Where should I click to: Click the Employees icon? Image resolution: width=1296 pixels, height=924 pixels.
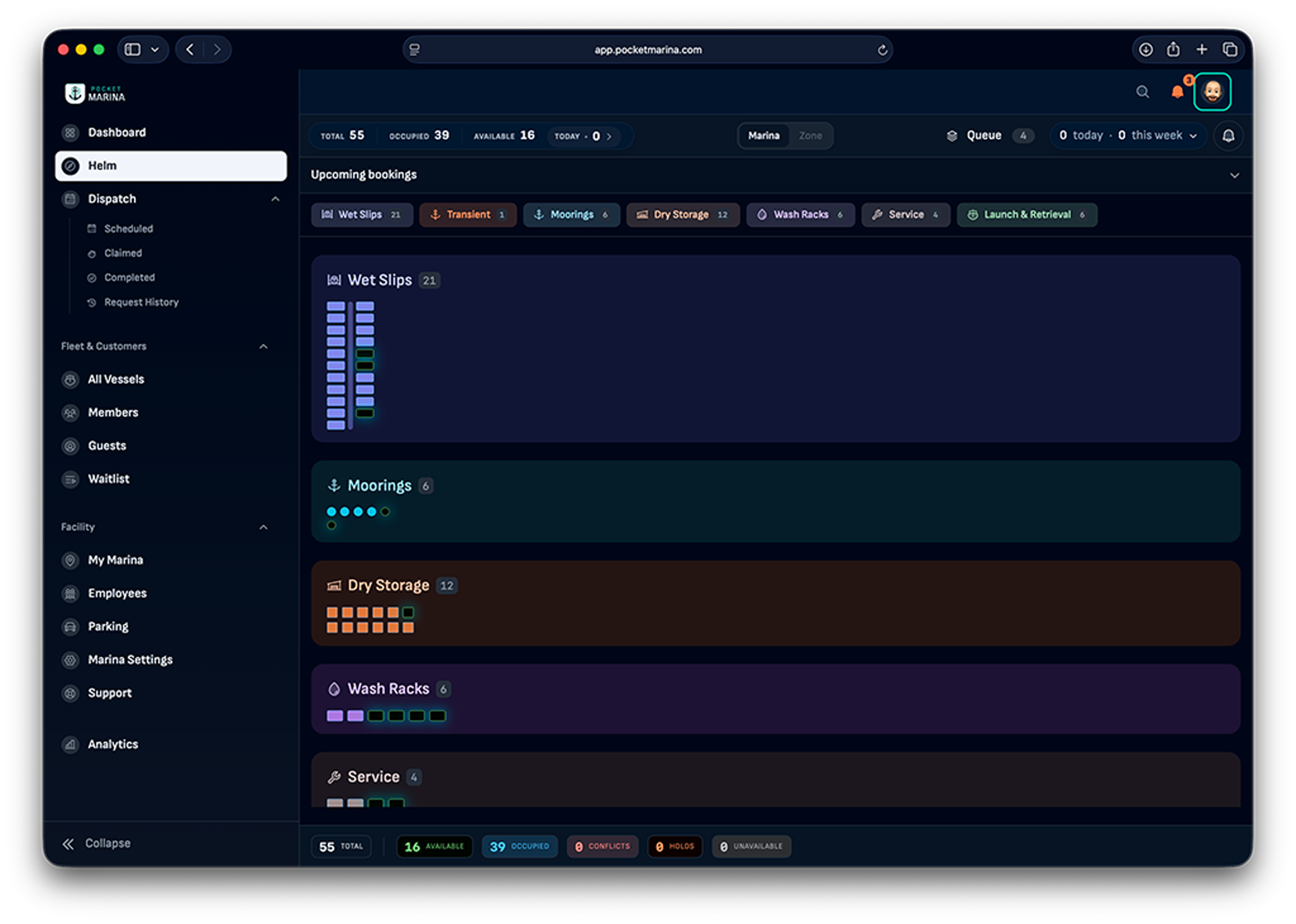click(70, 593)
